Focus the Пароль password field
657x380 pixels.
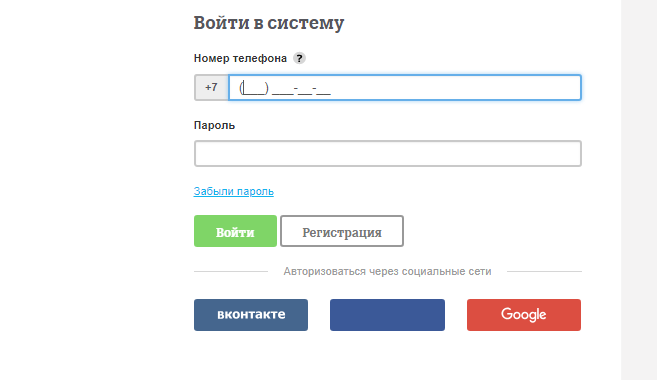388,153
